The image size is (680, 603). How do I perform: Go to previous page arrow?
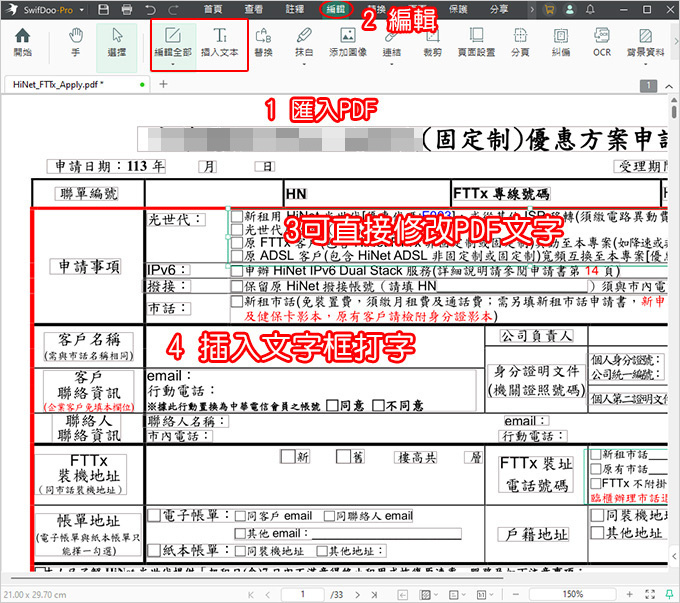pos(268,594)
